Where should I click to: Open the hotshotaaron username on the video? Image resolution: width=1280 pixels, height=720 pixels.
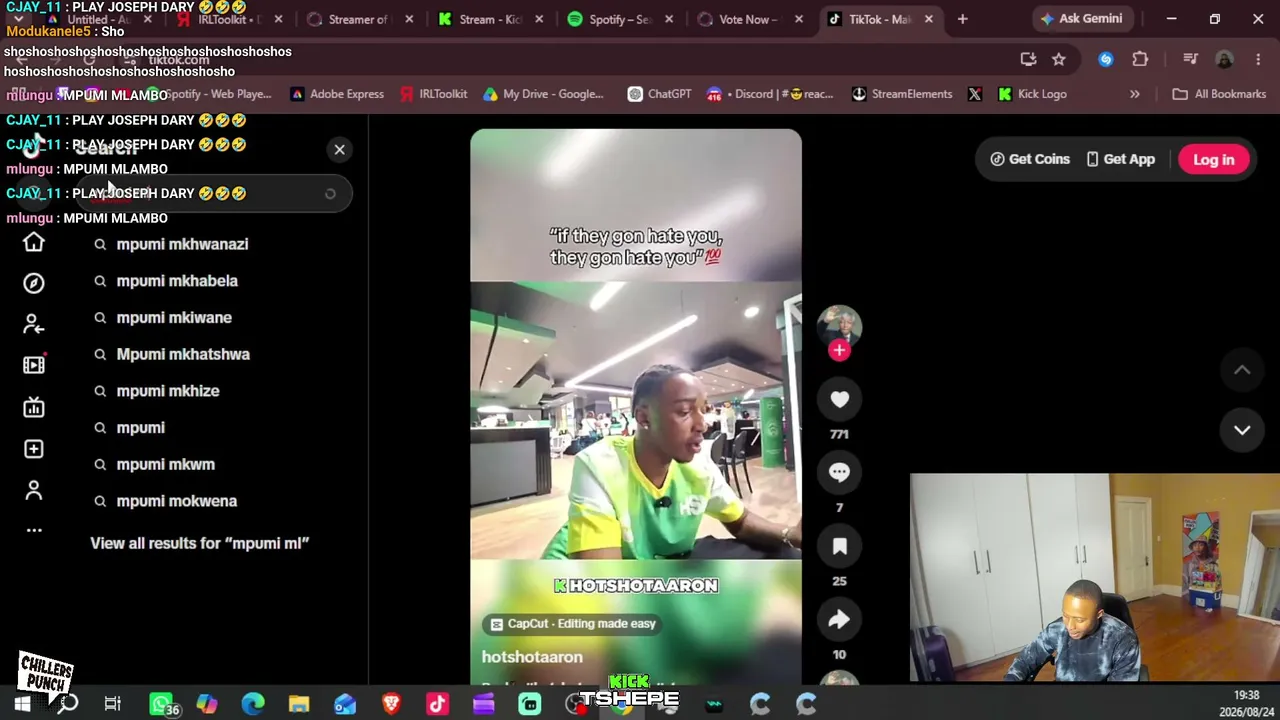pyautogui.click(x=532, y=657)
